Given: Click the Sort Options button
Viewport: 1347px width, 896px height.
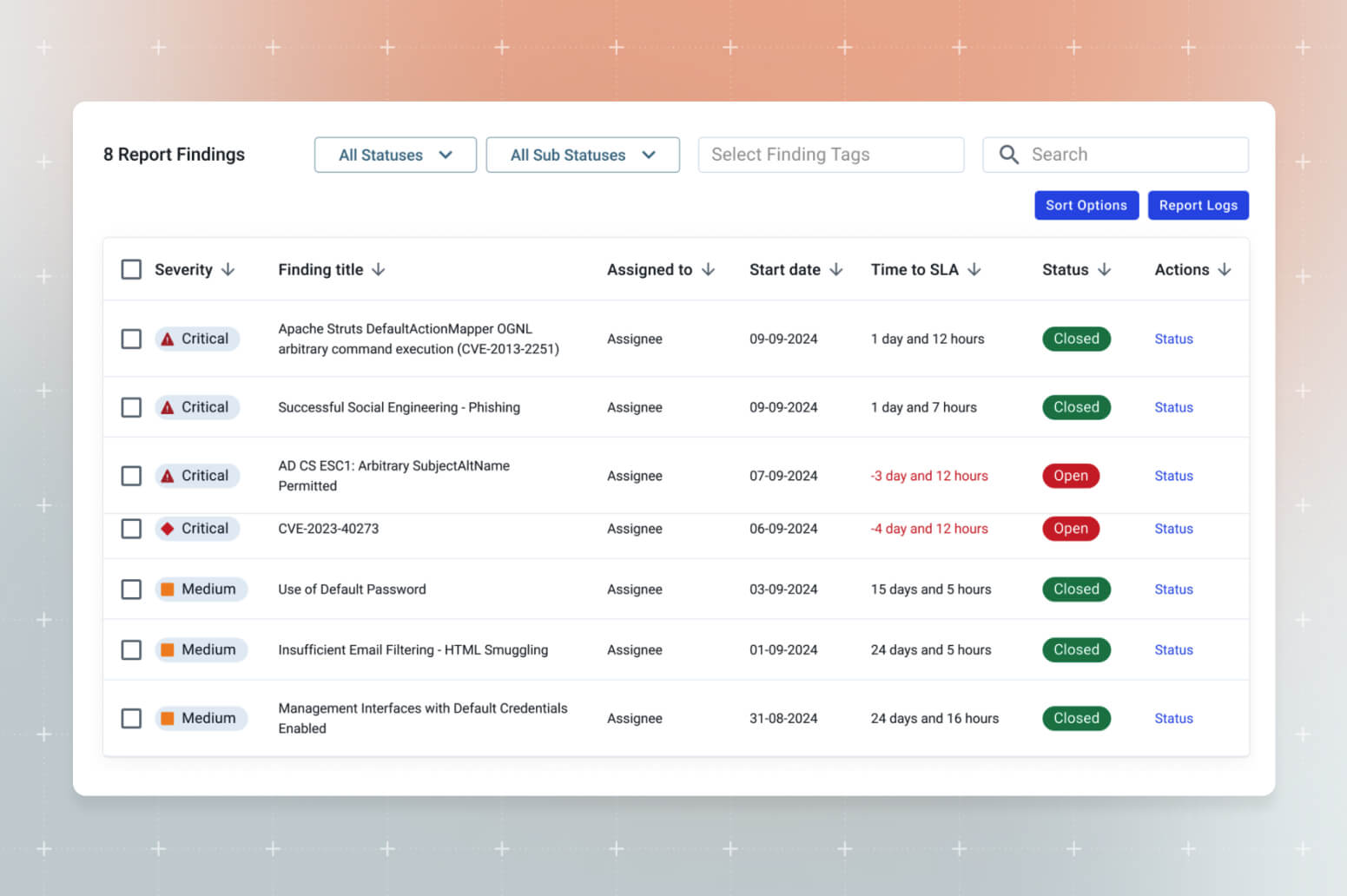Looking at the screenshot, I should tap(1086, 206).
